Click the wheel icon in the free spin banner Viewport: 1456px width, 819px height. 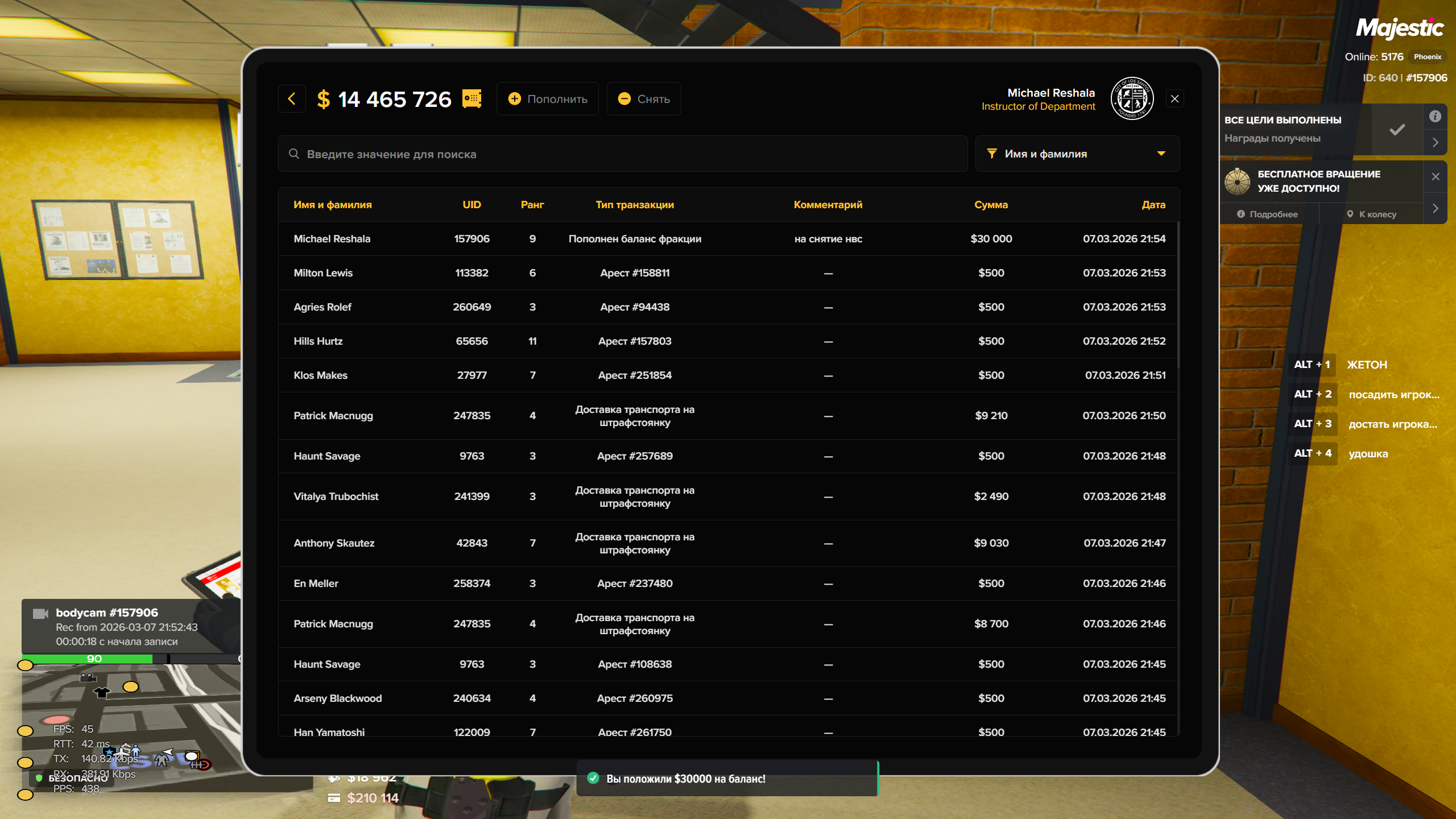1237,181
